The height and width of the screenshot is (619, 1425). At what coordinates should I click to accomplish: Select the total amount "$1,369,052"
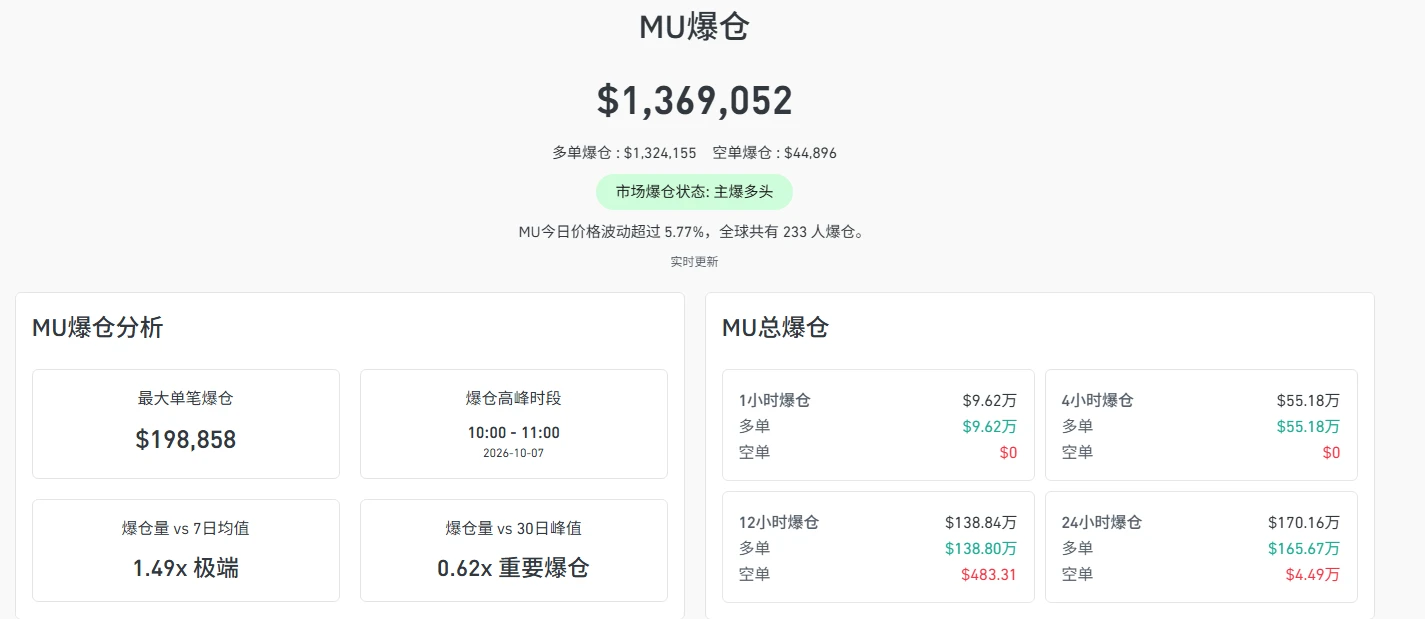coord(694,101)
